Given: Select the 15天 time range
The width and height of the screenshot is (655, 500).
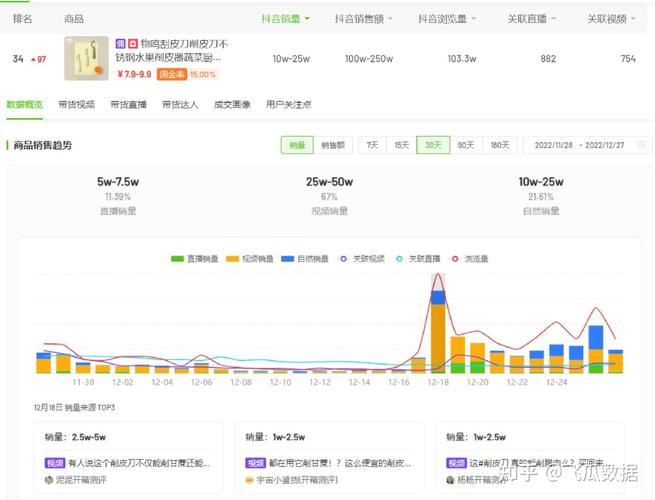Looking at the screenshot, I should click(401, 145).
